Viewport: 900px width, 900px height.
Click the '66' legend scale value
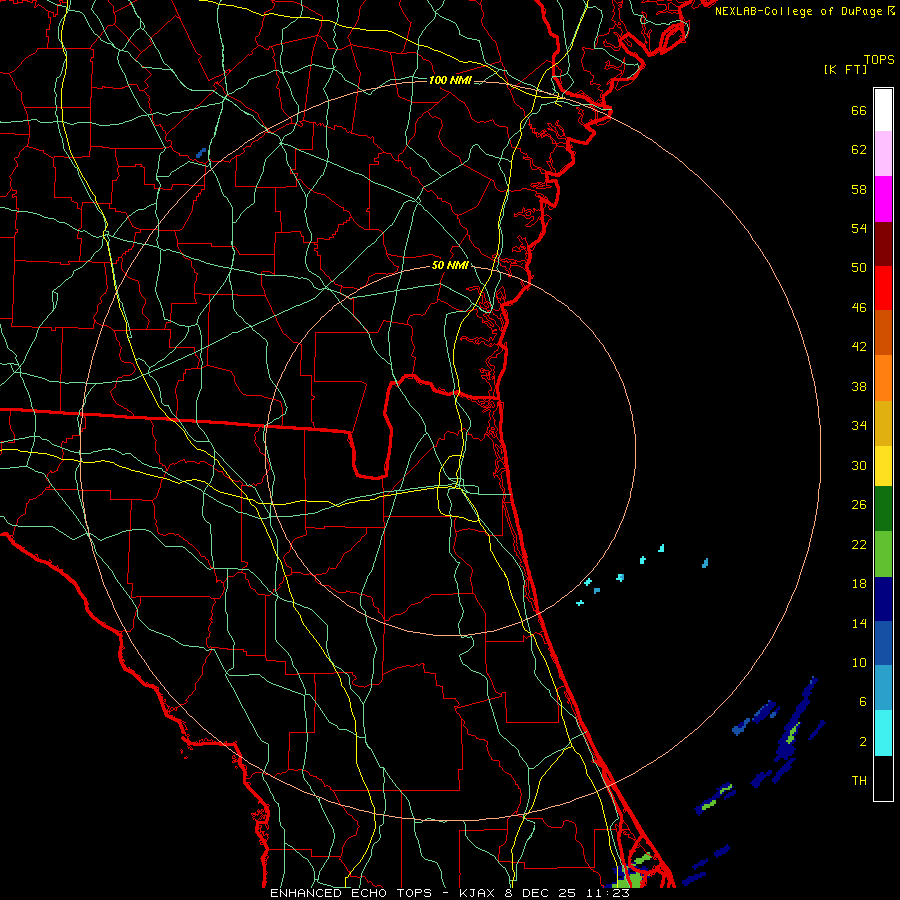[x=859, y=110]
